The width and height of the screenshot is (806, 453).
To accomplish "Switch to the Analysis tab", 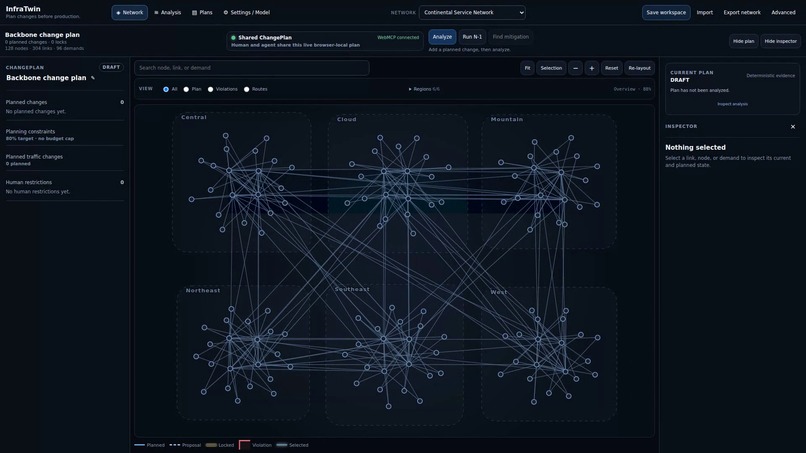I will point(168,12).
